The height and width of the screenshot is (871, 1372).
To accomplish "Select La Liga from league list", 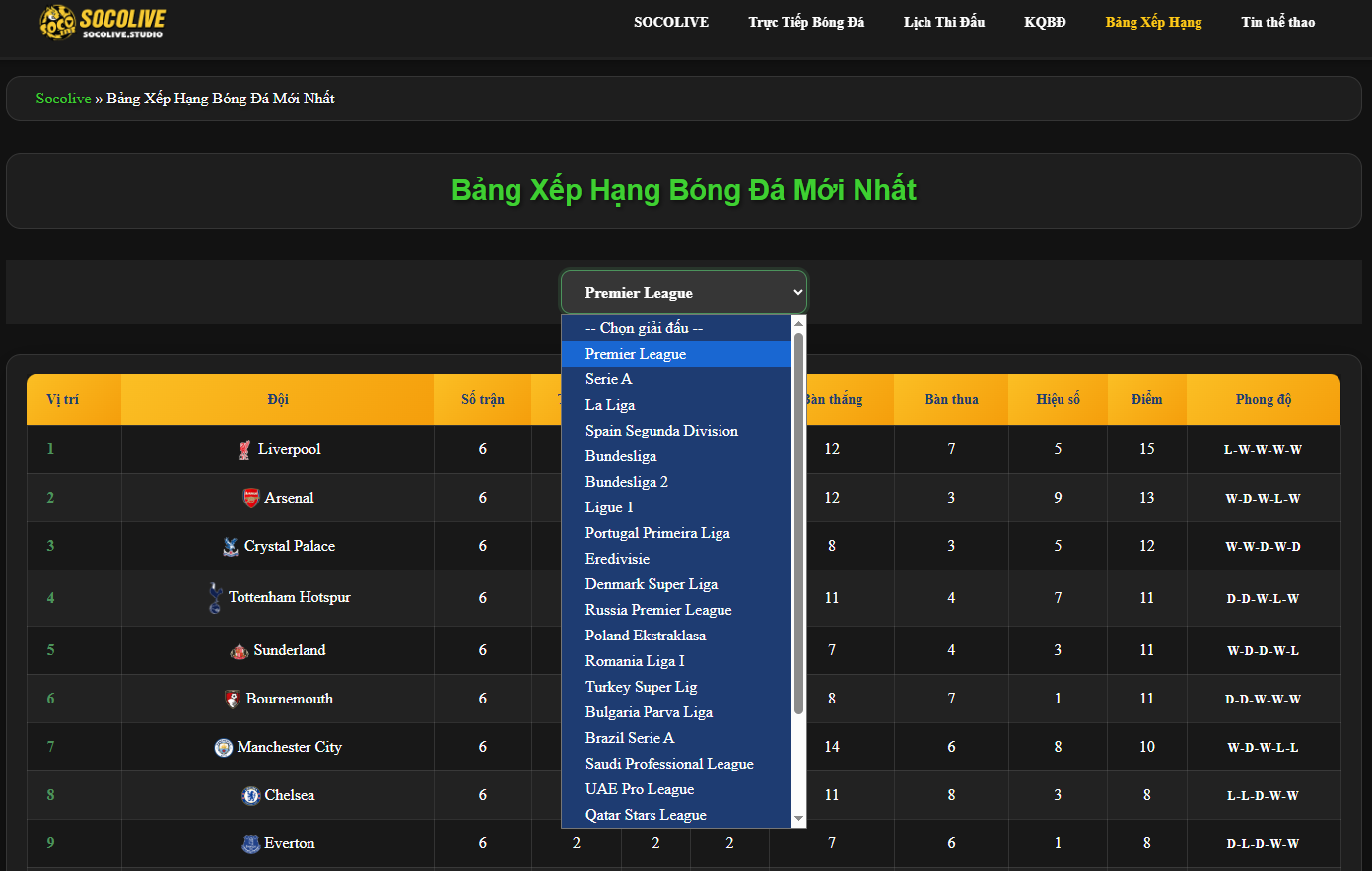I will click(610, 405).
